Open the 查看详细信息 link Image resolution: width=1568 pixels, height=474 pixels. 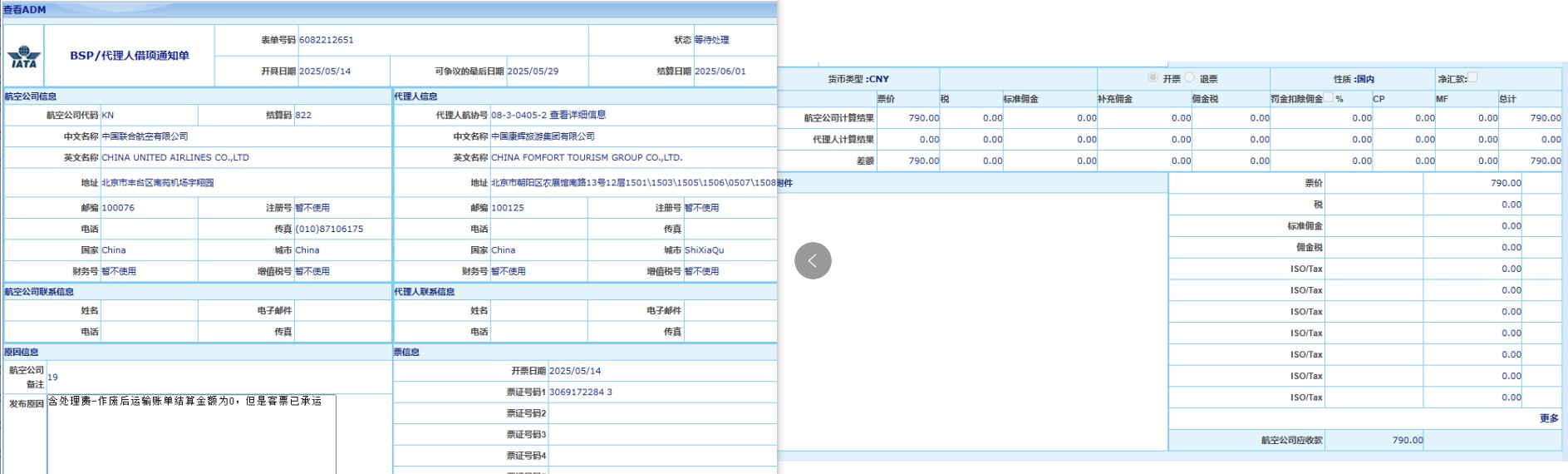coord(578,115)
